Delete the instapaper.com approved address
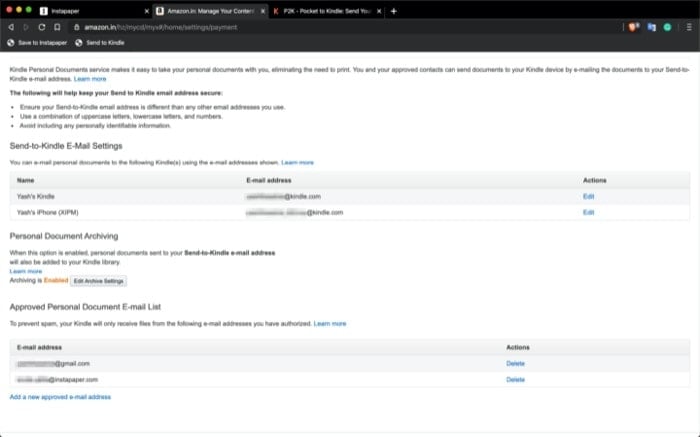The height and width of the screenshot is (437, 700). click(515, 379)
